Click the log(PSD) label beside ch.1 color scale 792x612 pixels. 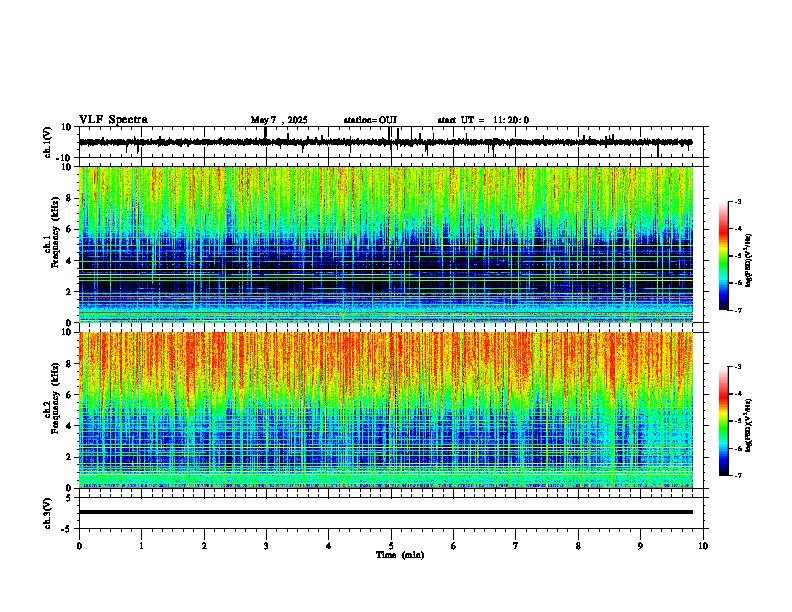click(x=749, y=260)
